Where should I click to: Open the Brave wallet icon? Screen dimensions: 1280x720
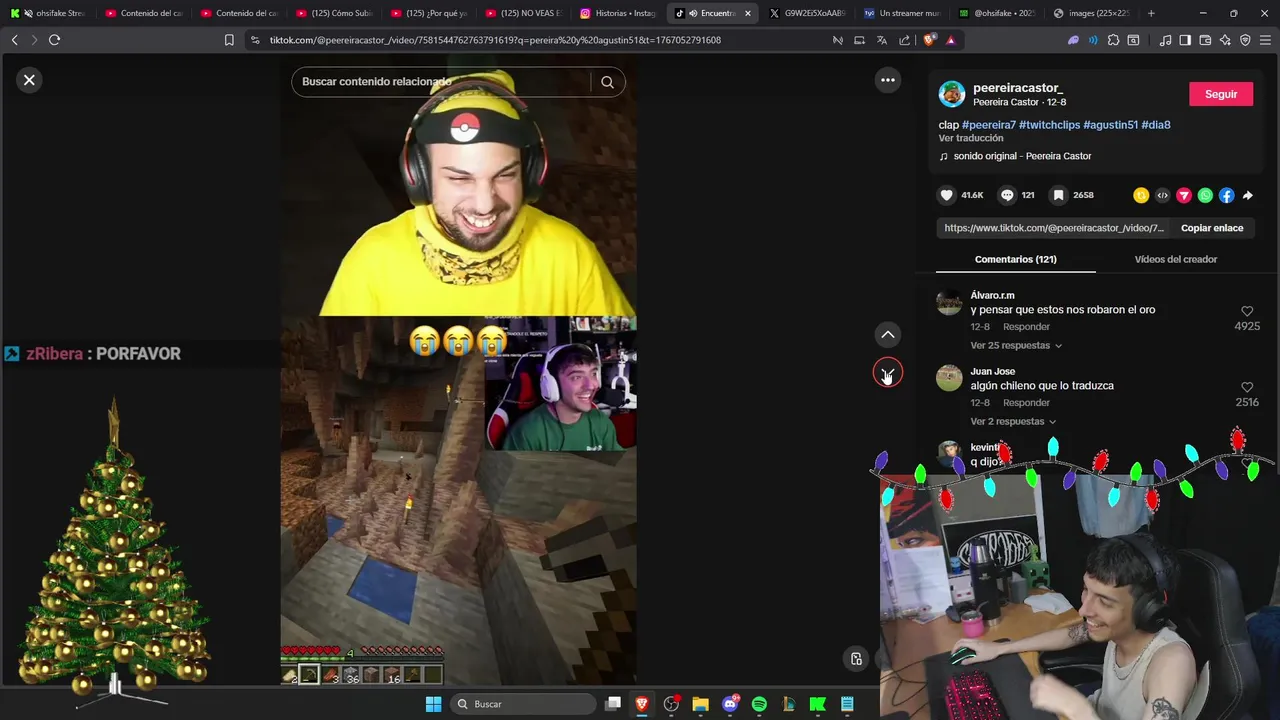pyautogui.click(x=1205, y=40)
